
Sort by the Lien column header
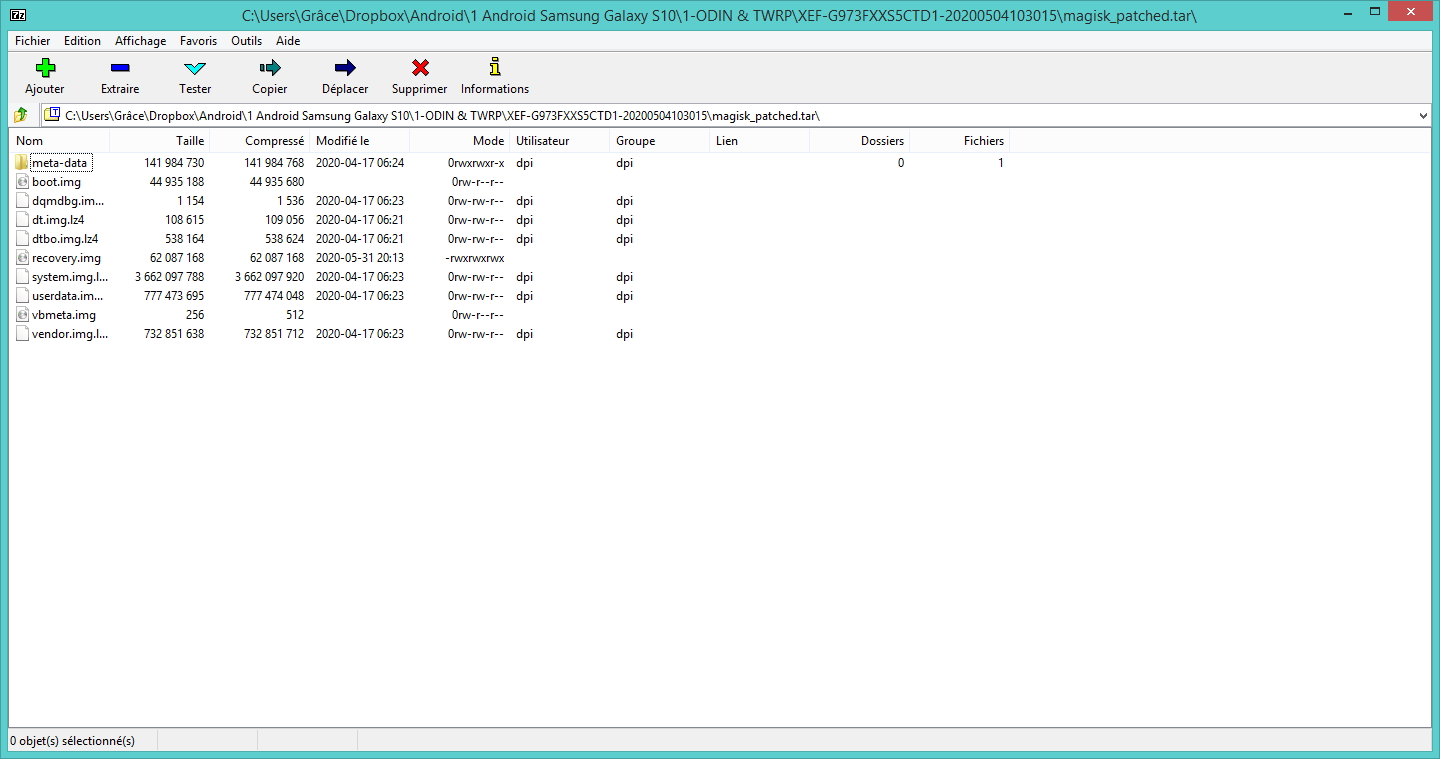pos(760,141)
